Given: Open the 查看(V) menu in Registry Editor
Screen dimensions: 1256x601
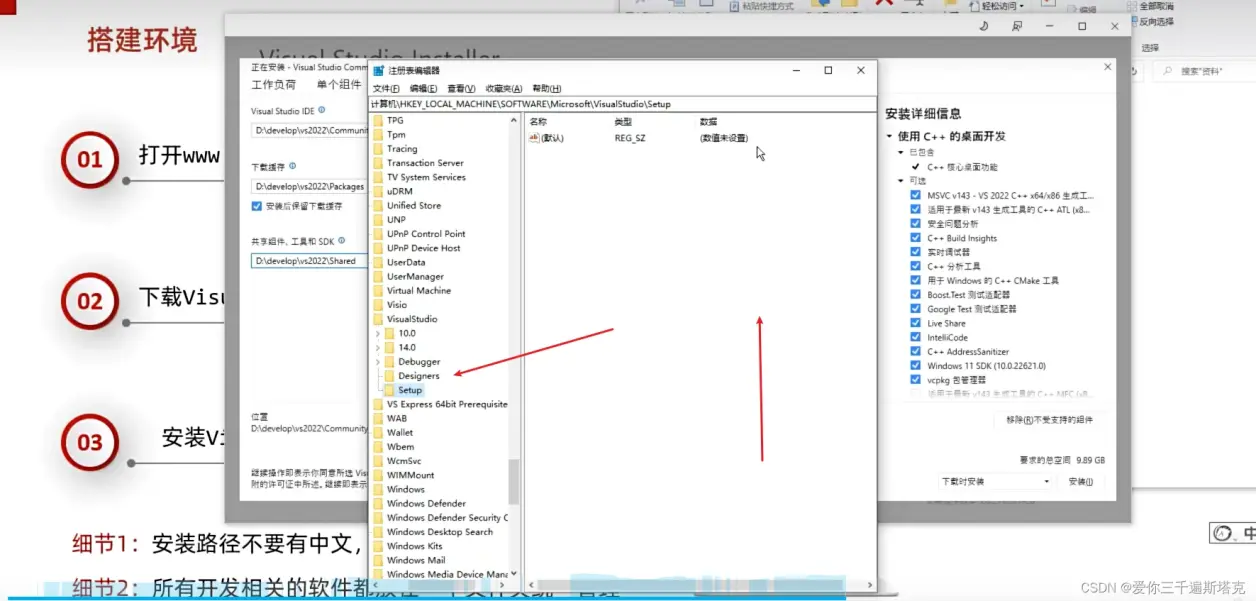Looking at the screenshot, I should [x=461, y=89].
